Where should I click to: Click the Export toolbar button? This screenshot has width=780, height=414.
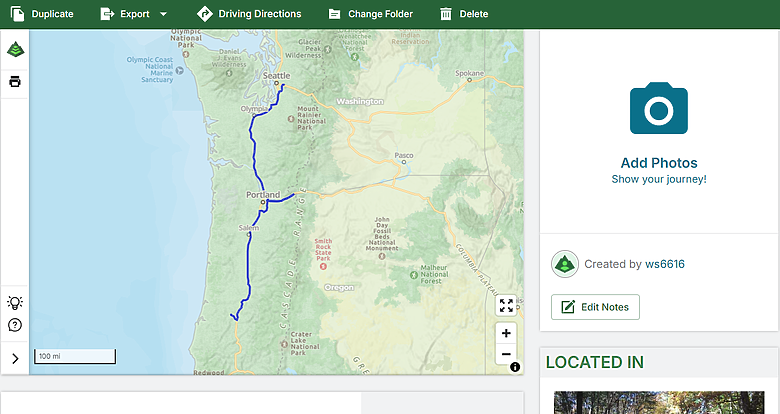pos(125,14)
